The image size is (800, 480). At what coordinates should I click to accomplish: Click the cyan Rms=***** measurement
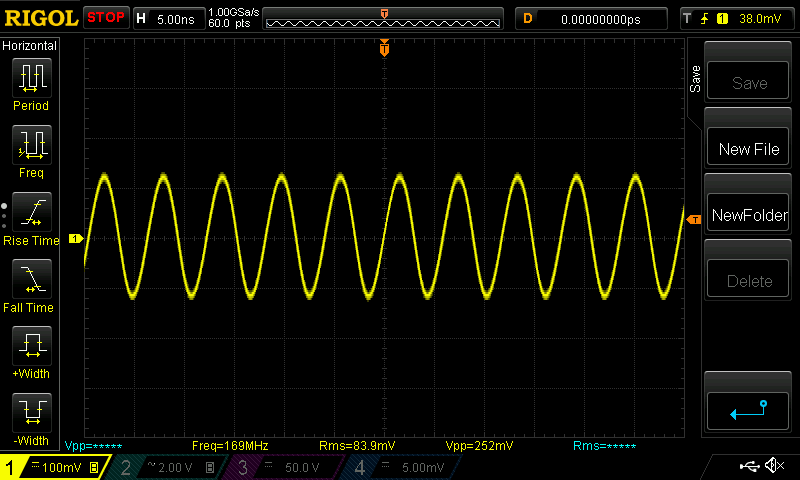[x=605, y=446]
